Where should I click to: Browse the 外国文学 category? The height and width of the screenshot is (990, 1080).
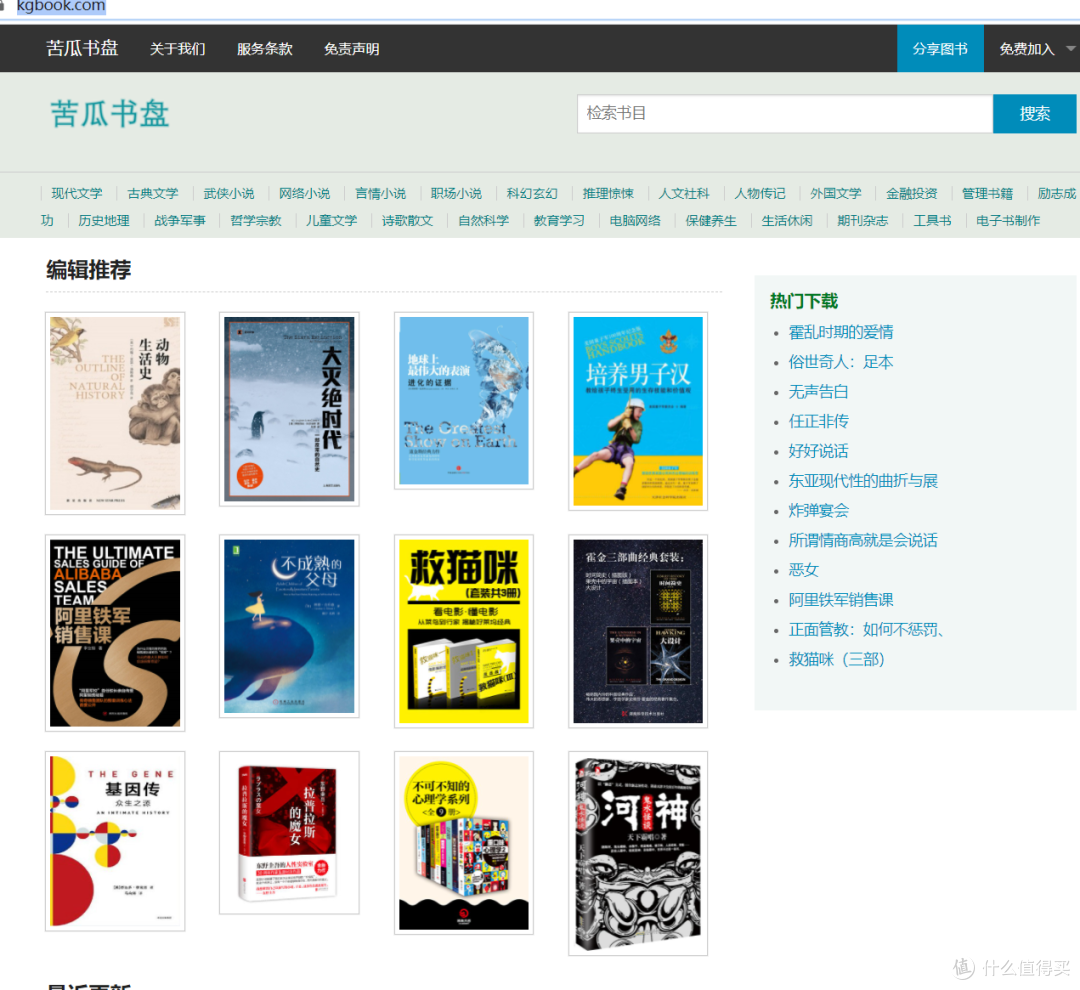click(835, 194)
